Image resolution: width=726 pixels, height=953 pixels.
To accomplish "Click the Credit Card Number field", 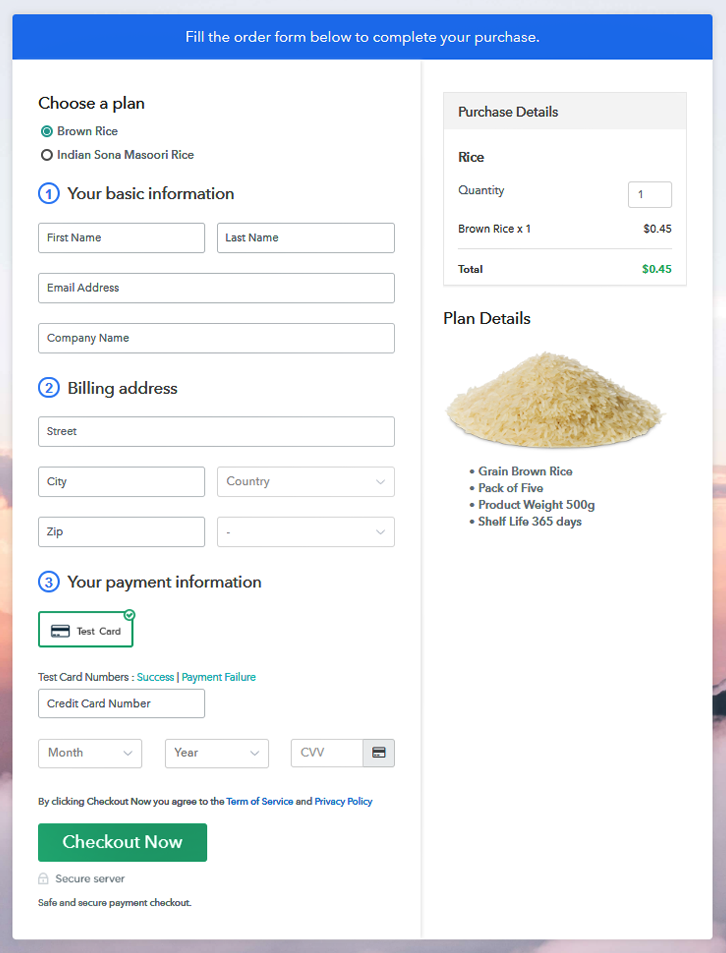I will (x=121, y=704).
